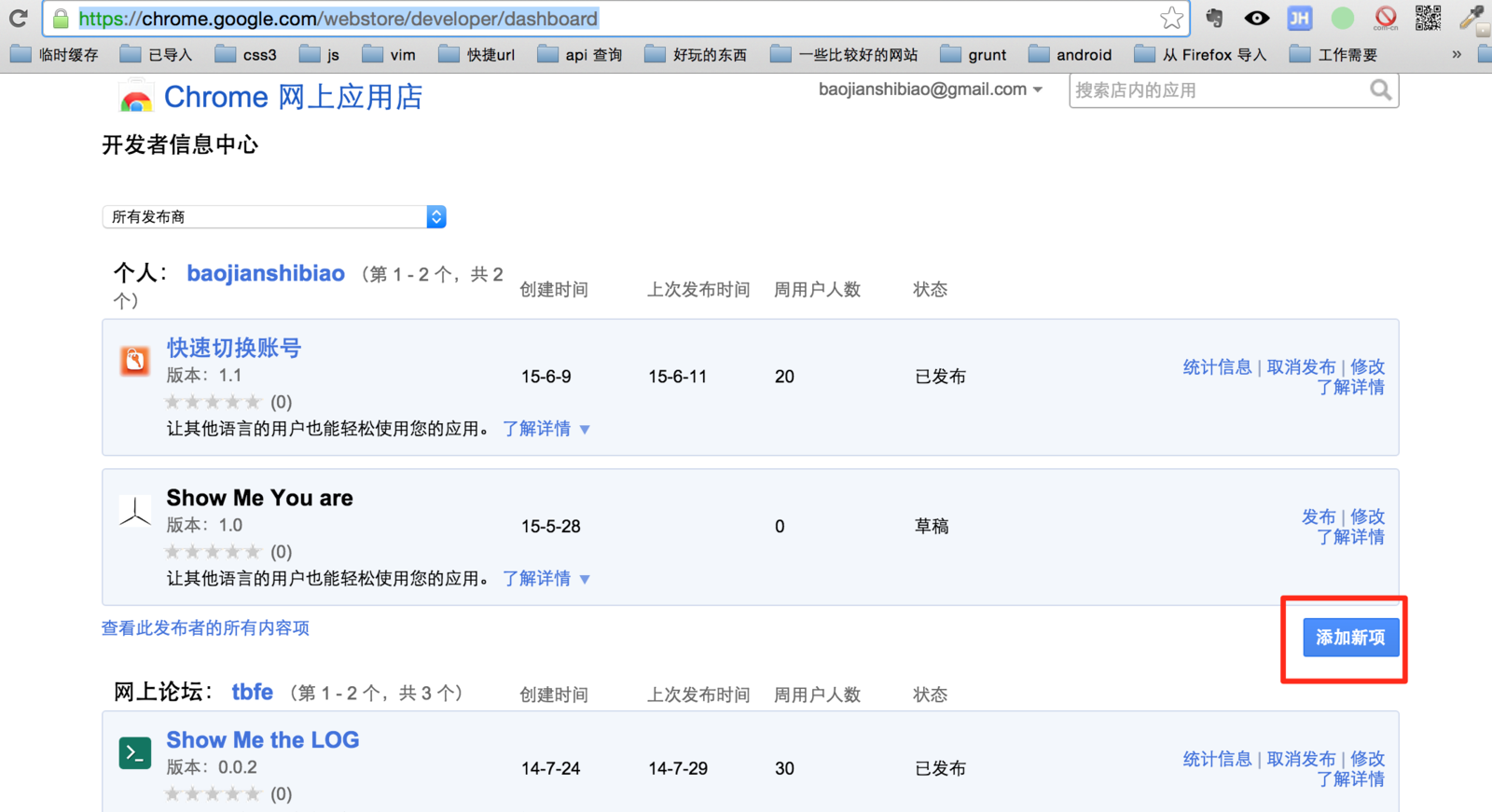1492x812 pixels.
Task: Open the js bookmarks folder
Action: [320, 55]
